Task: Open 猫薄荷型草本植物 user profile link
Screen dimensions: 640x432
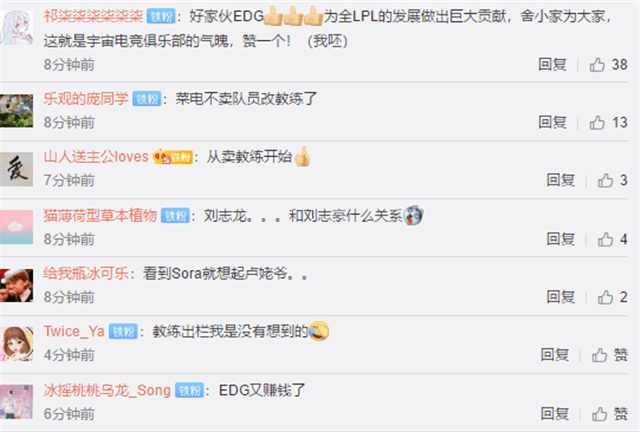Action: (x=100, y=215)
